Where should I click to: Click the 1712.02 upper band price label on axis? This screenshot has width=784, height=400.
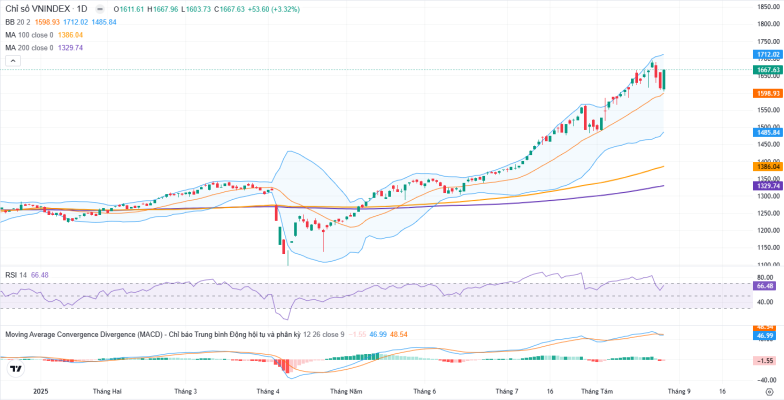[x=768, y=54]
